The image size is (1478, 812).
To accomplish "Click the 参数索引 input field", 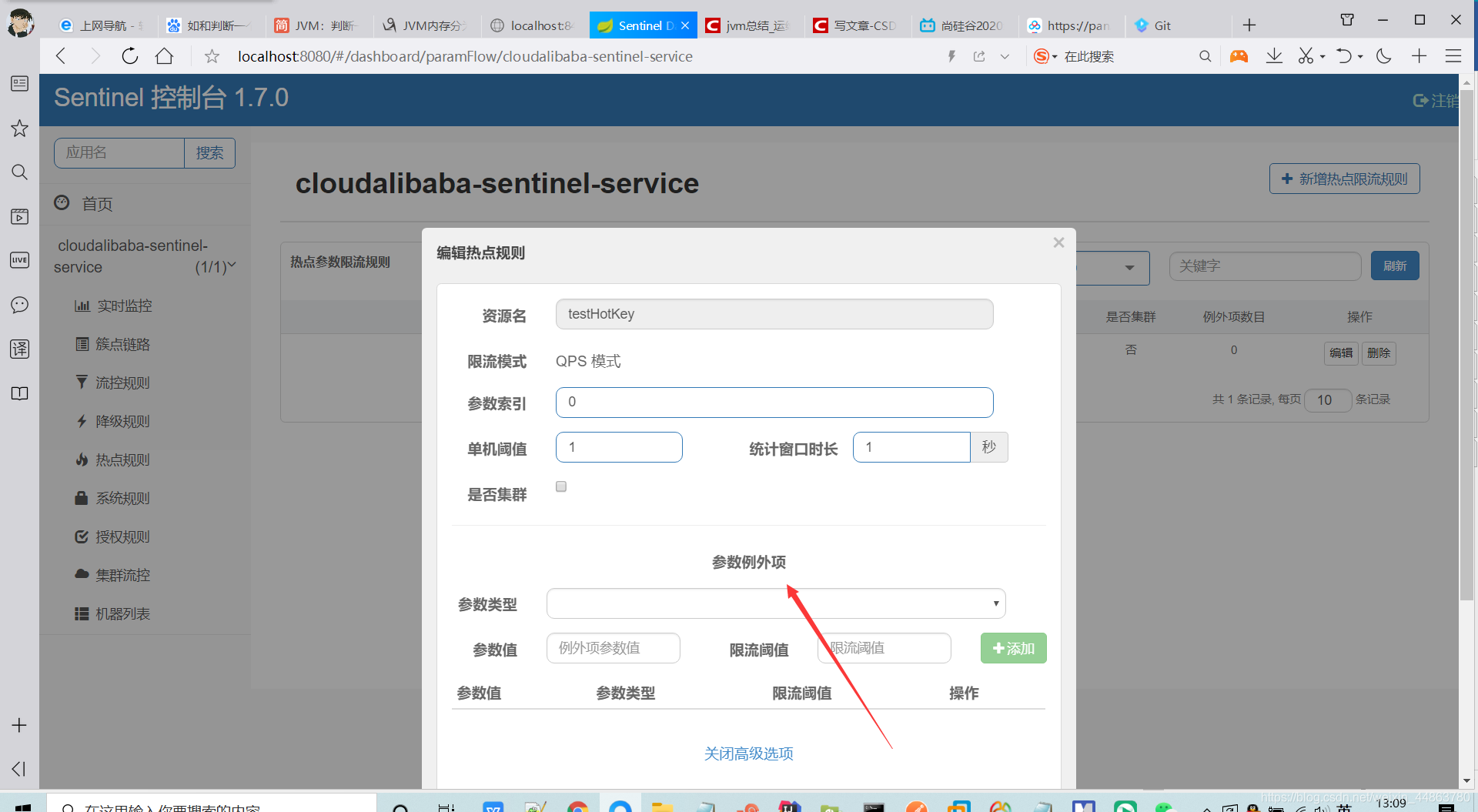I will point(774,402).
